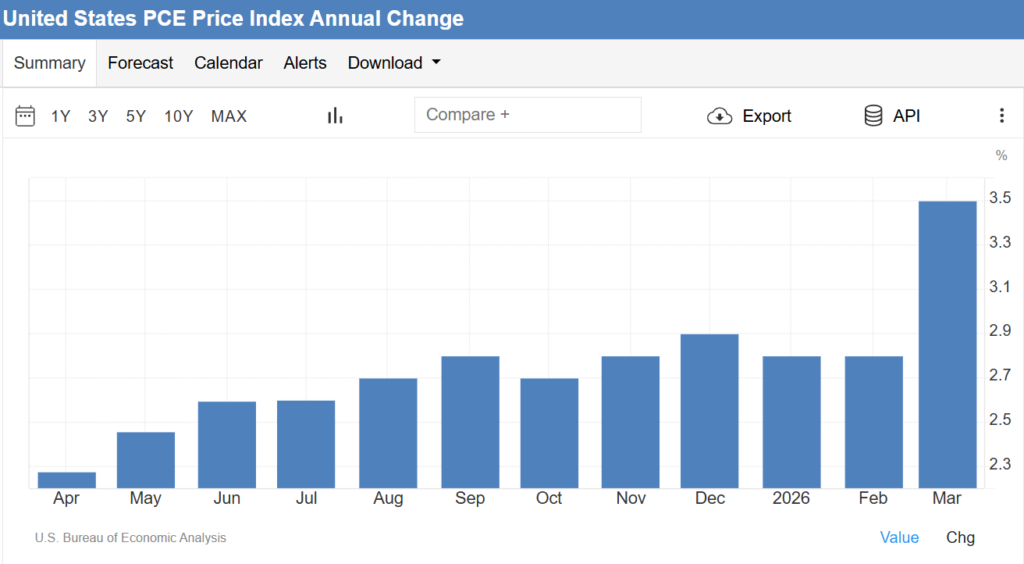Open the Alerts tab

tap(304, 63)
